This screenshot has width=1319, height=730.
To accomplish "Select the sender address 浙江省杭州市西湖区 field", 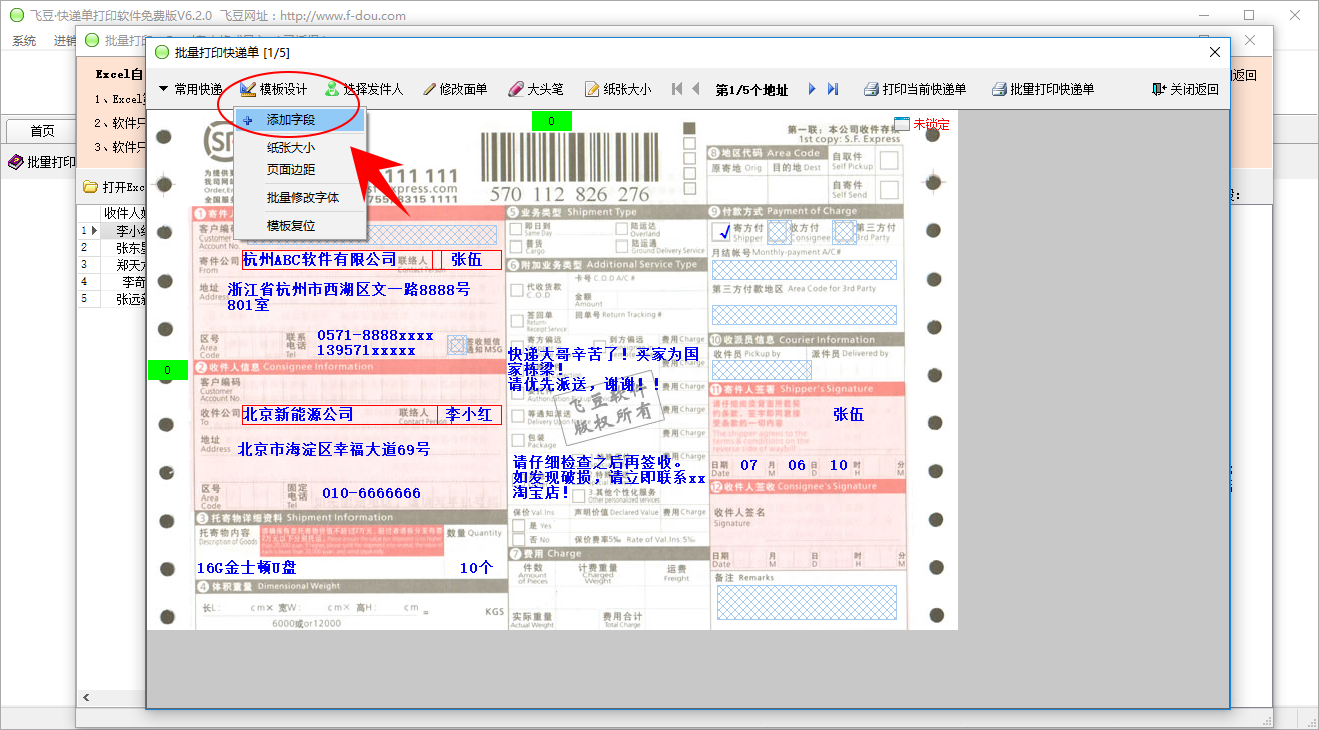I will click(350, 297).
